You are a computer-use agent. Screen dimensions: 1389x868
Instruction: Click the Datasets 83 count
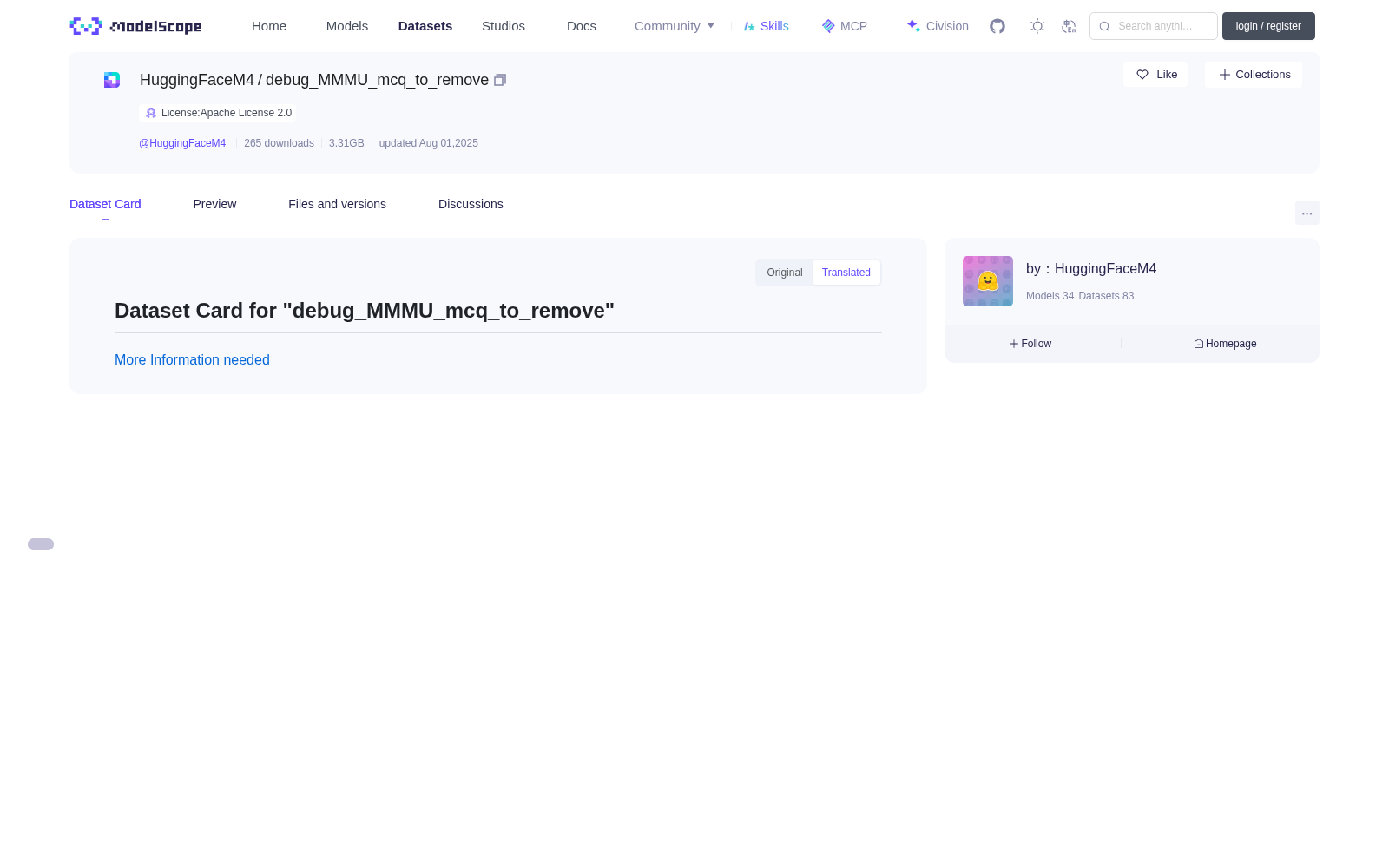1106,296
